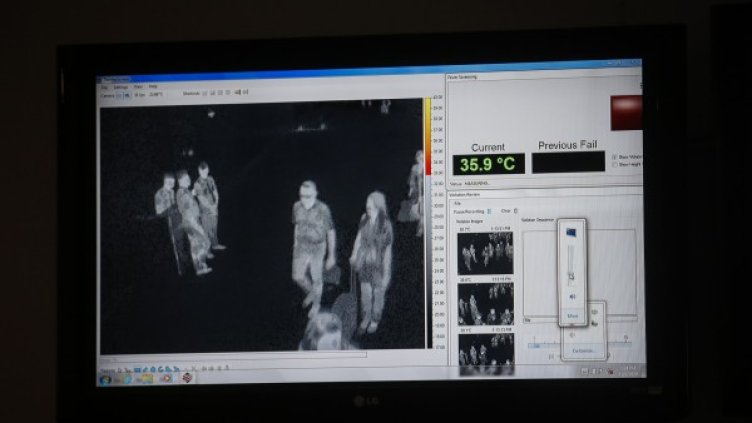Click the Customize link in tray popup

583,351
